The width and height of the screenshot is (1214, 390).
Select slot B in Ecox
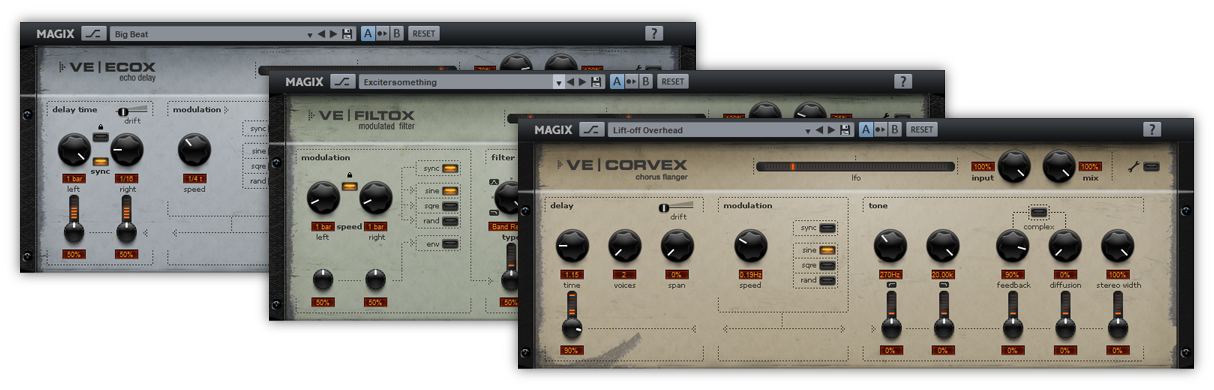396,34
